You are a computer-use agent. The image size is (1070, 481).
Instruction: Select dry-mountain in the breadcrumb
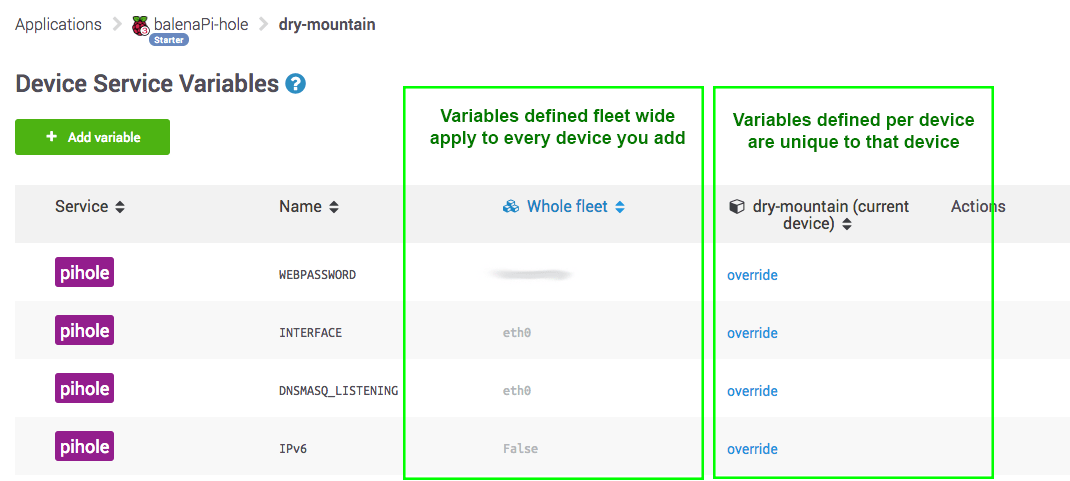pos(327,25)
